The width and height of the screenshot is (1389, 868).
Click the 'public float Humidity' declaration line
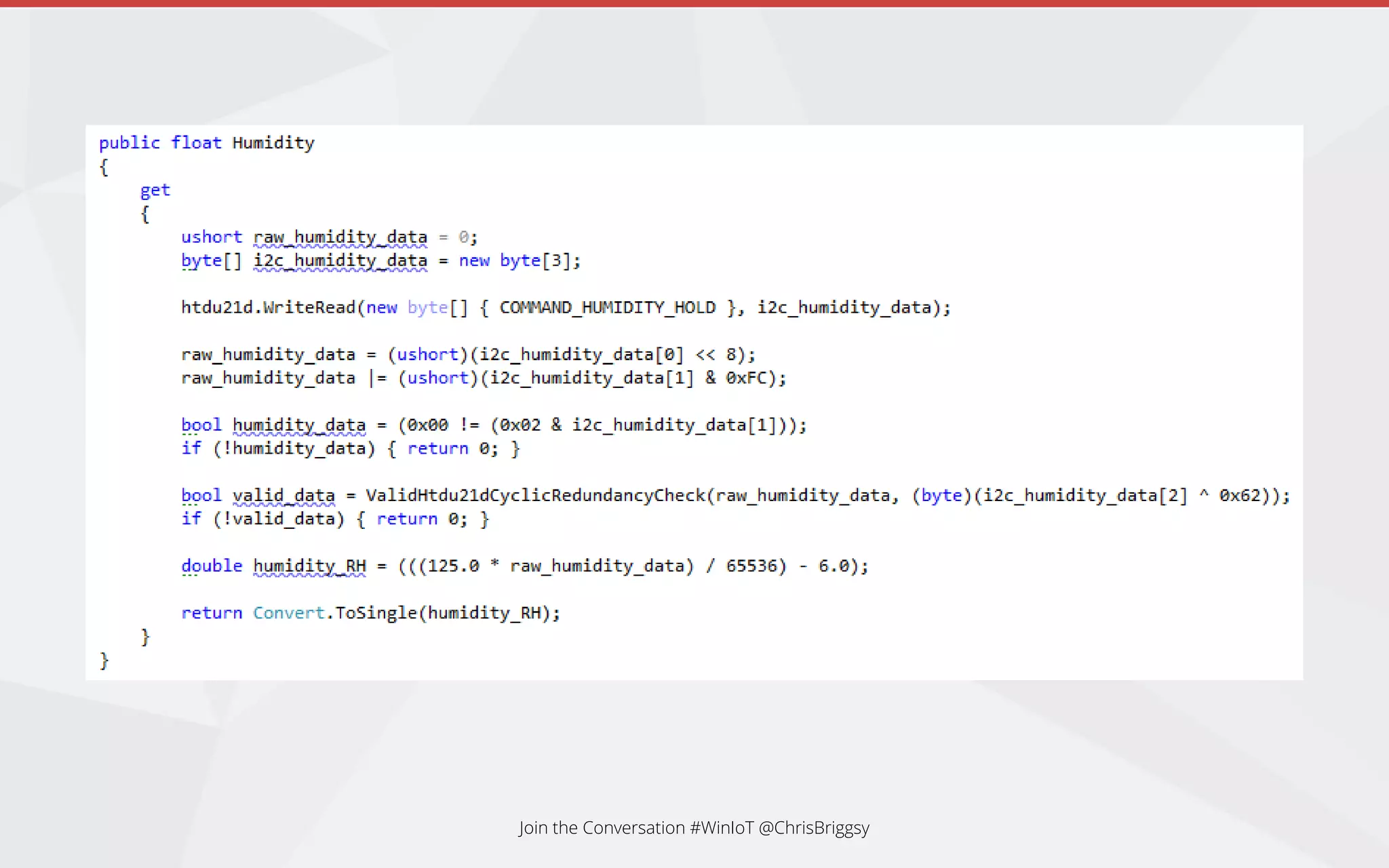click(206, 143)
